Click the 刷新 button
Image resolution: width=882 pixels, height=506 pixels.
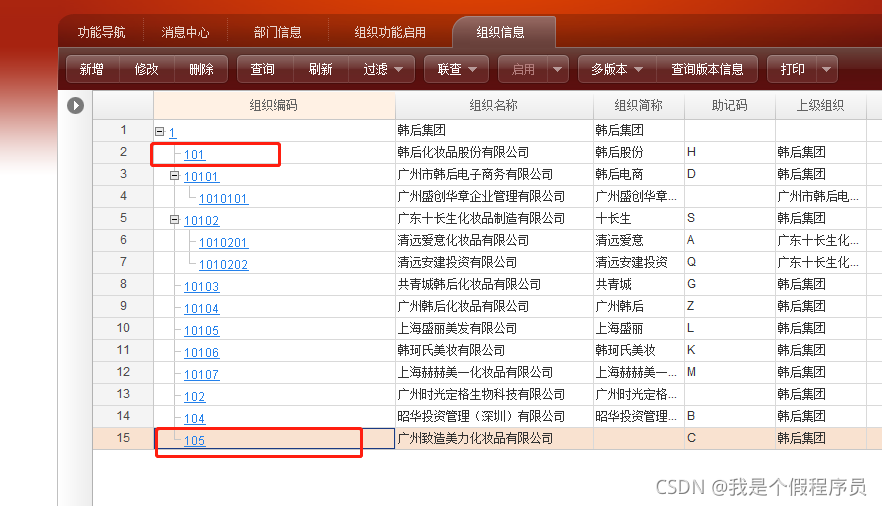click(x=321, y=69)
